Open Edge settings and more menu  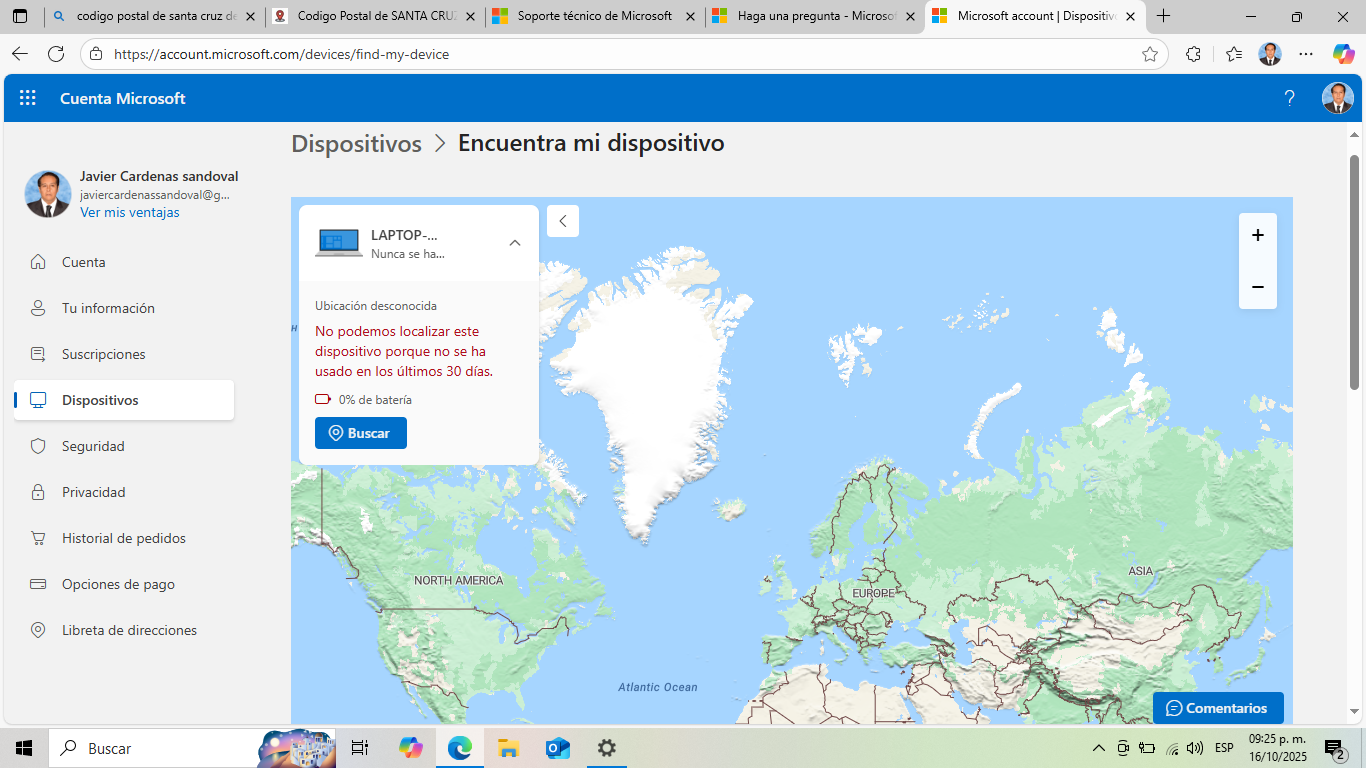(x=1306, y=54)
